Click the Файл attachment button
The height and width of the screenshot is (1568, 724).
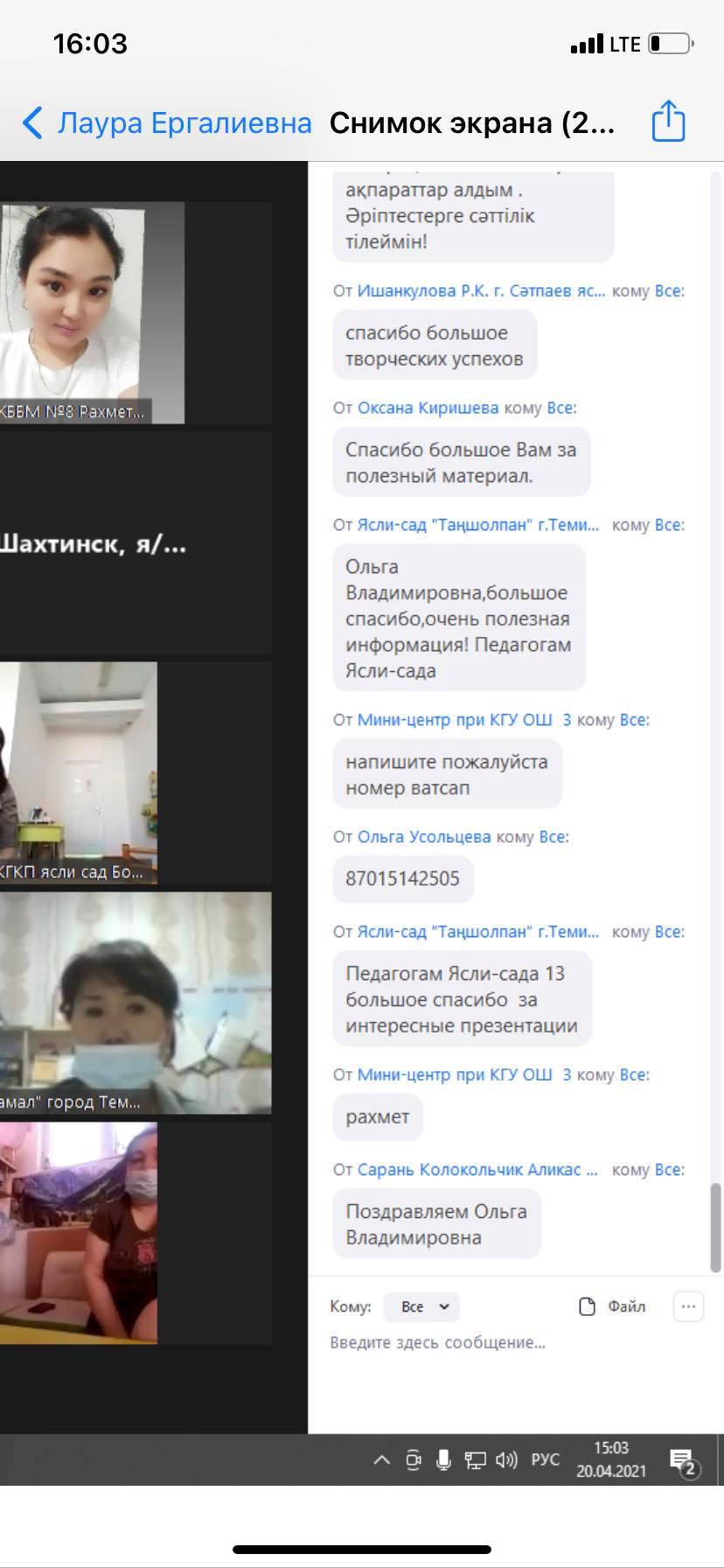(613, 1306)
